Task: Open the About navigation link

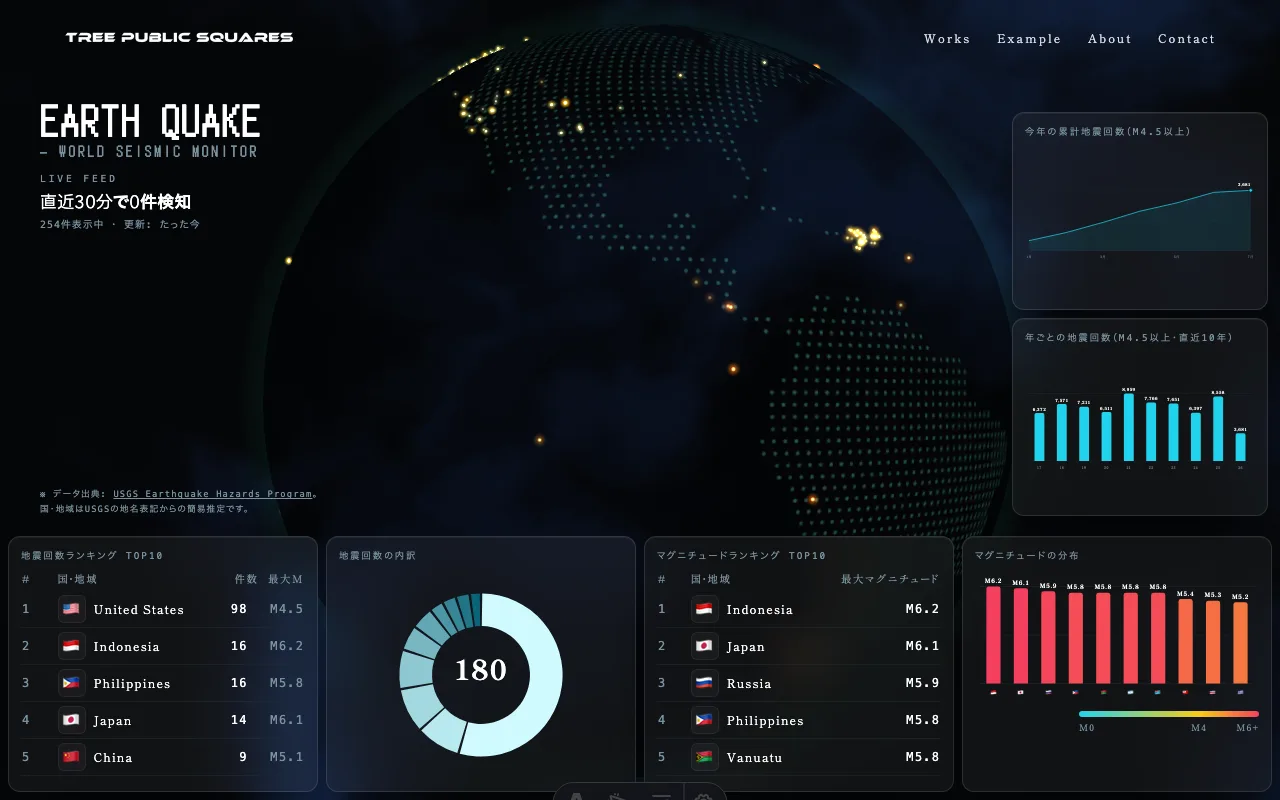Action: [1110, 39]
